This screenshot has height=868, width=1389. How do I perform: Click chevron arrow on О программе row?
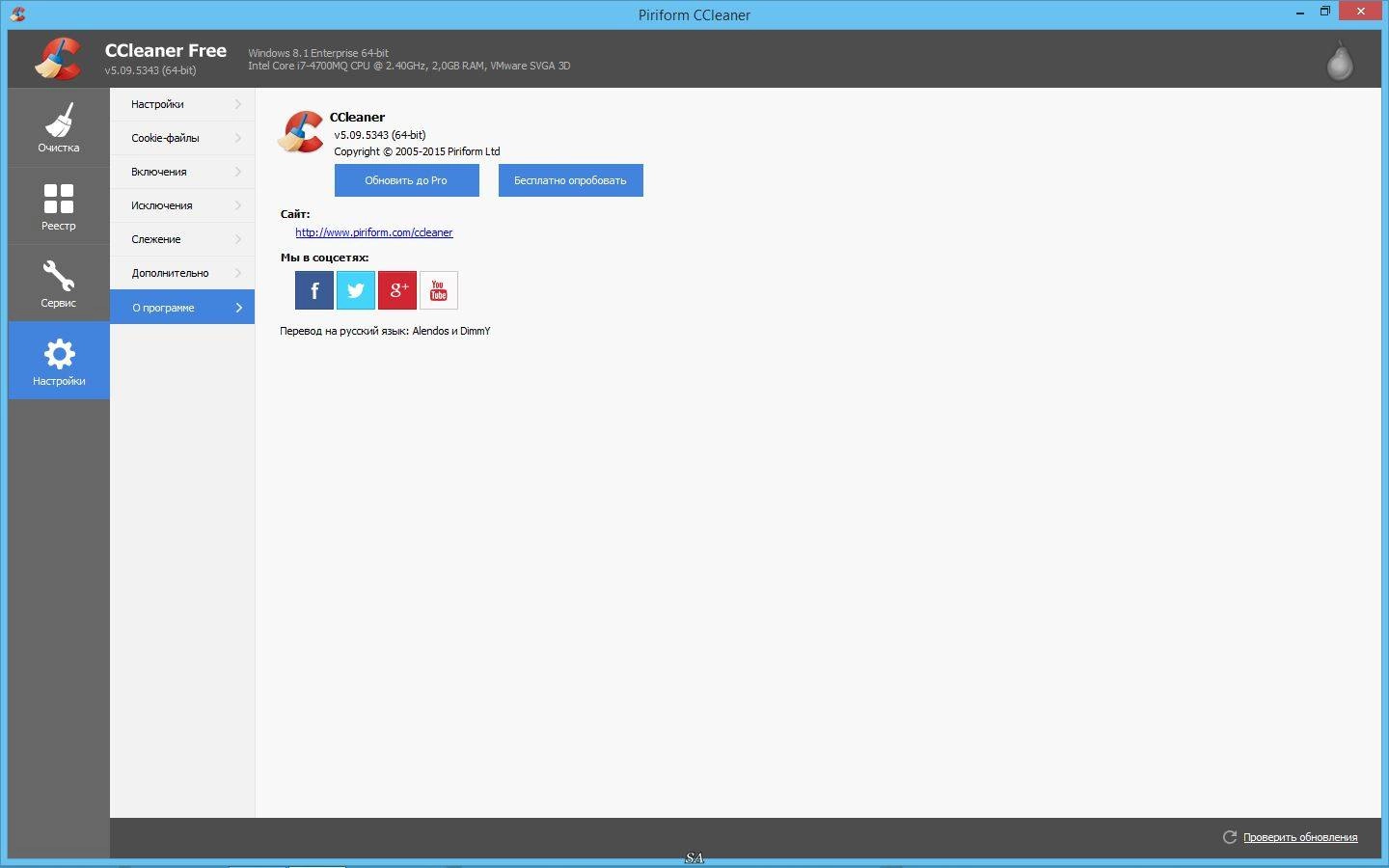[x=239, y=308]
